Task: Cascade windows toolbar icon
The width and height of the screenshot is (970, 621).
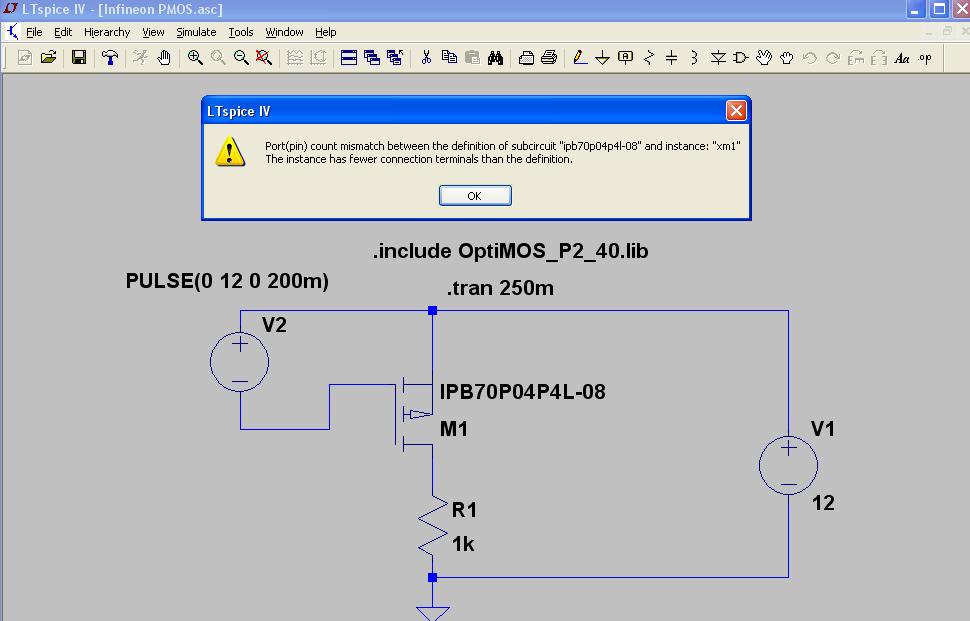Action: point(372,58)
